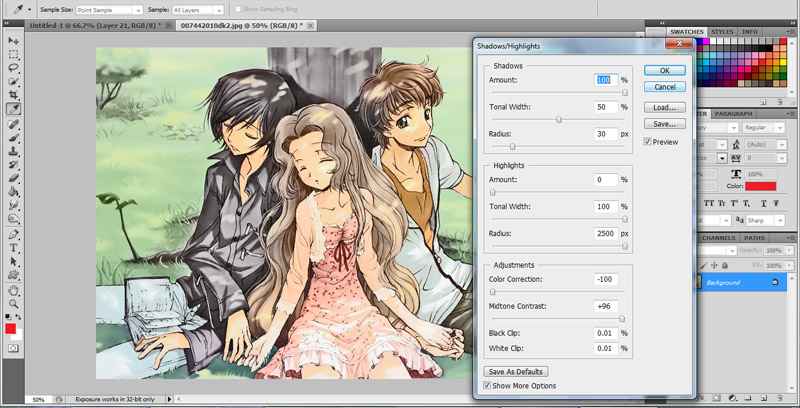
Task: Click the Shadows Tonal Width slider handle
Action: (x=558, y=119)
